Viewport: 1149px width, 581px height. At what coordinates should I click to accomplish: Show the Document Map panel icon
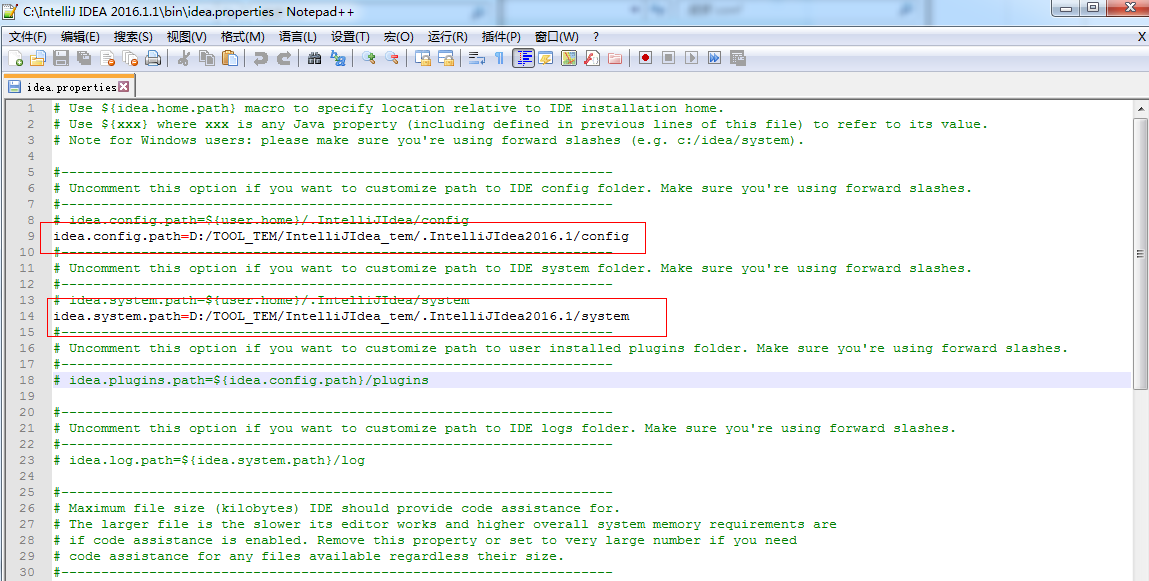569,59
